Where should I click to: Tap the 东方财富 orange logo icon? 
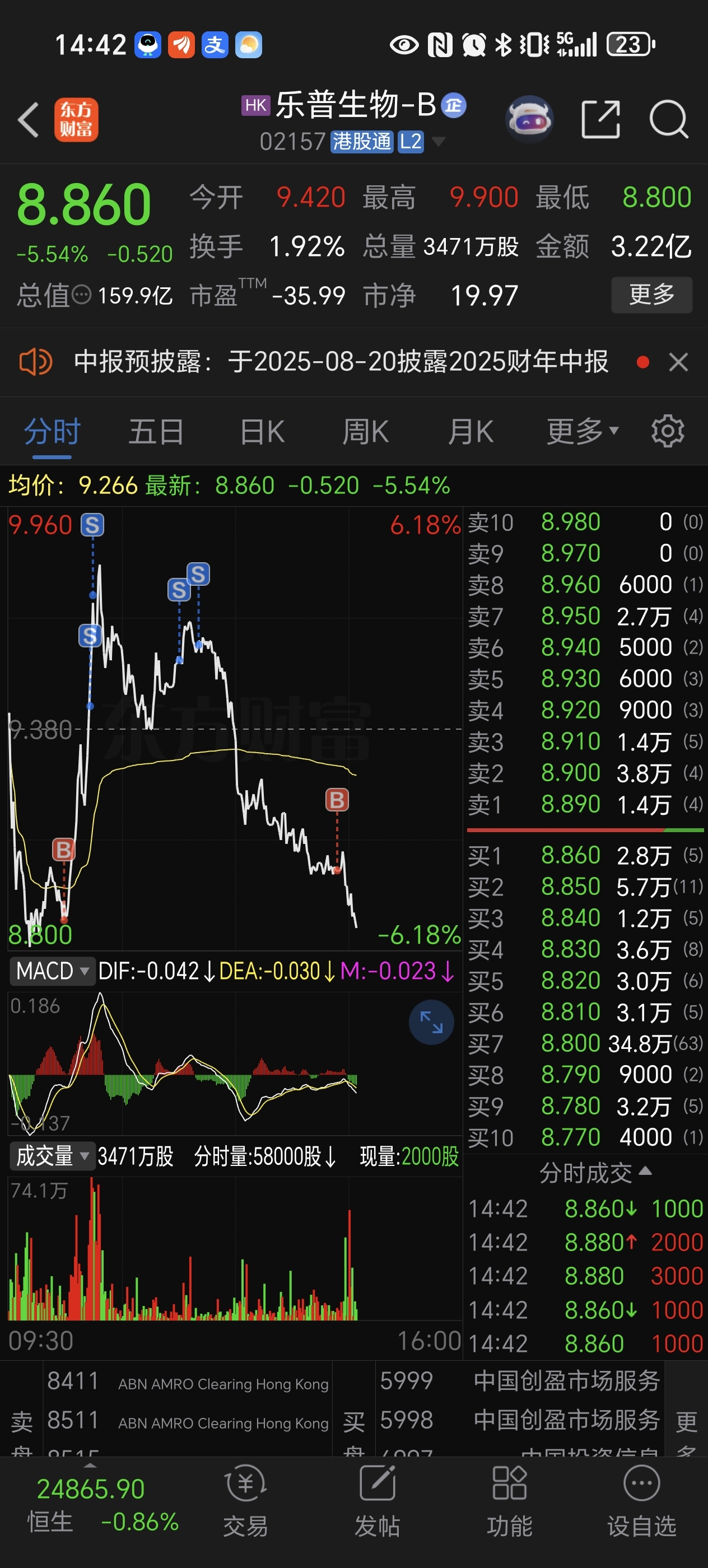76,120
